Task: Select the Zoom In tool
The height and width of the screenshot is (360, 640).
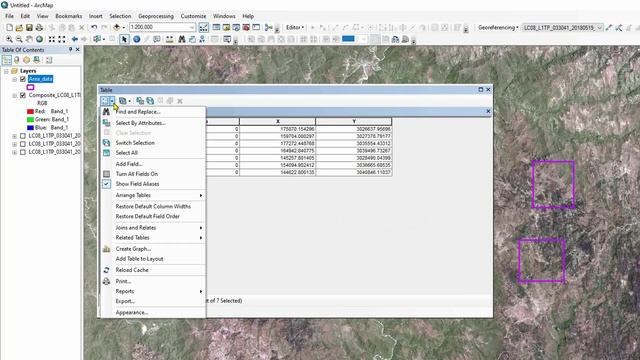Action: click(9, 39)
